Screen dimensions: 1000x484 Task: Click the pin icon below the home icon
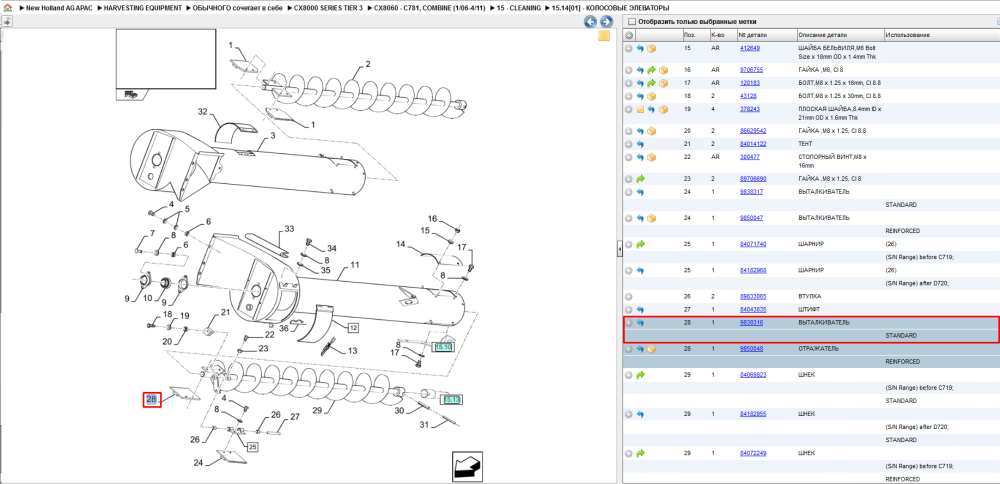coord(6,21)
